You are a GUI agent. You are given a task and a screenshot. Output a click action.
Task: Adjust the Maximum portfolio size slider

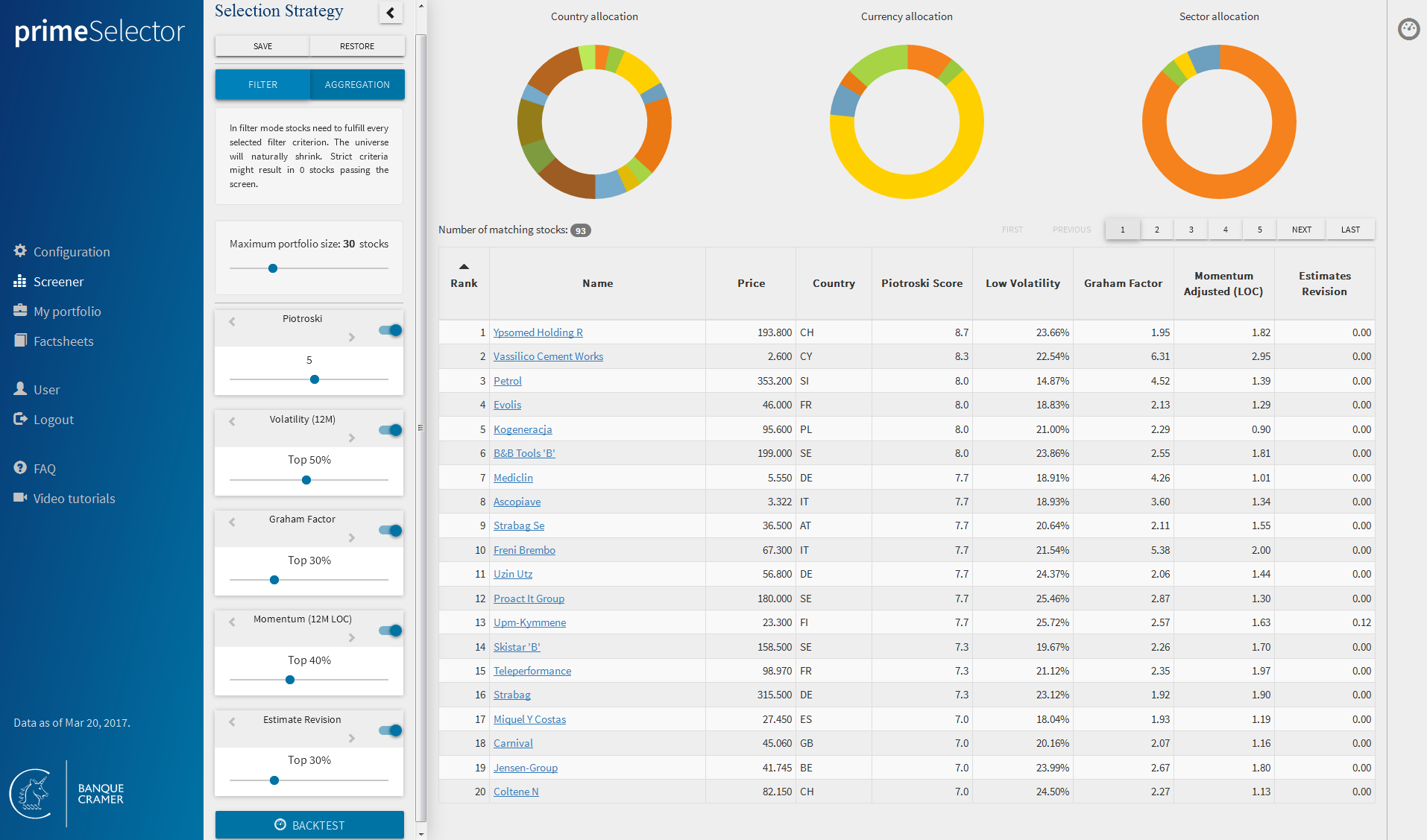(273, 268)
